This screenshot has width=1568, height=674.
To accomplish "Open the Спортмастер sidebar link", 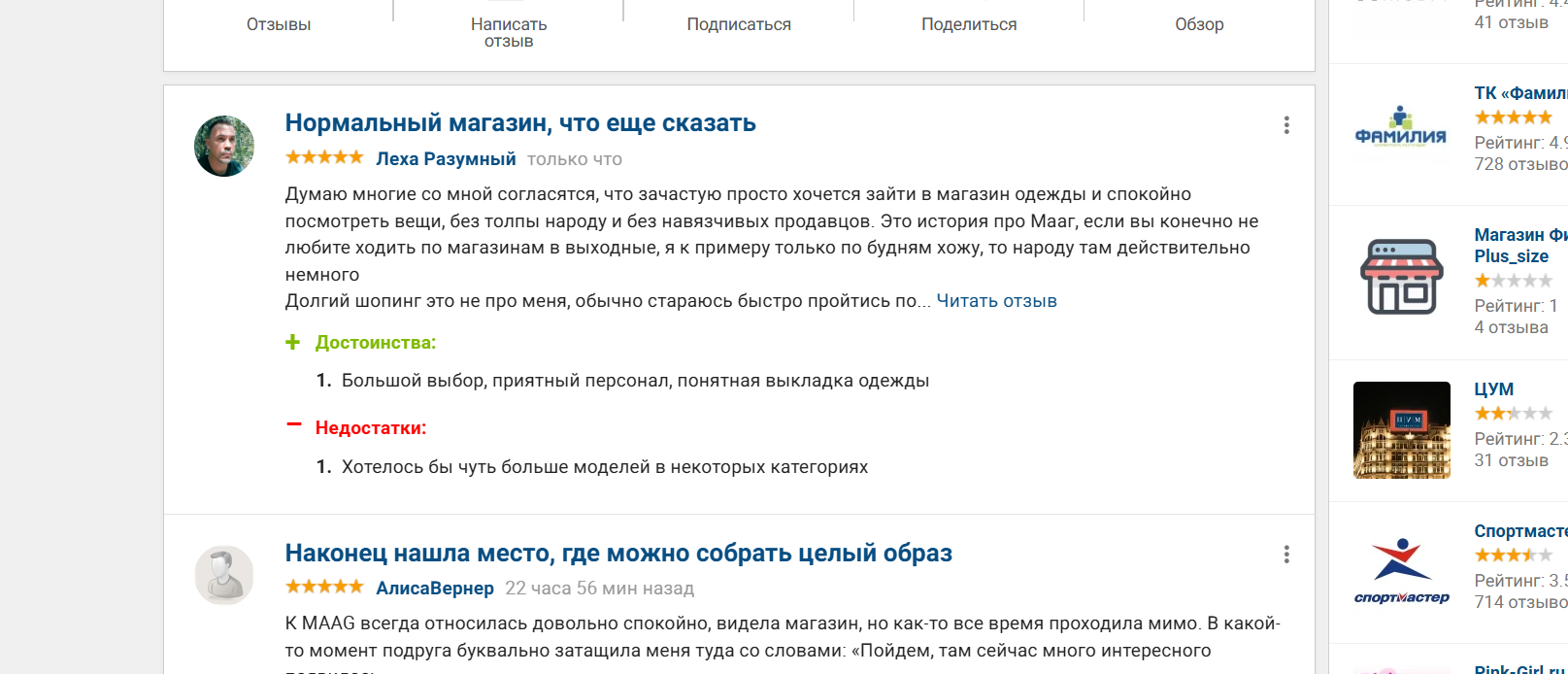I will [x=1520, y=531].
